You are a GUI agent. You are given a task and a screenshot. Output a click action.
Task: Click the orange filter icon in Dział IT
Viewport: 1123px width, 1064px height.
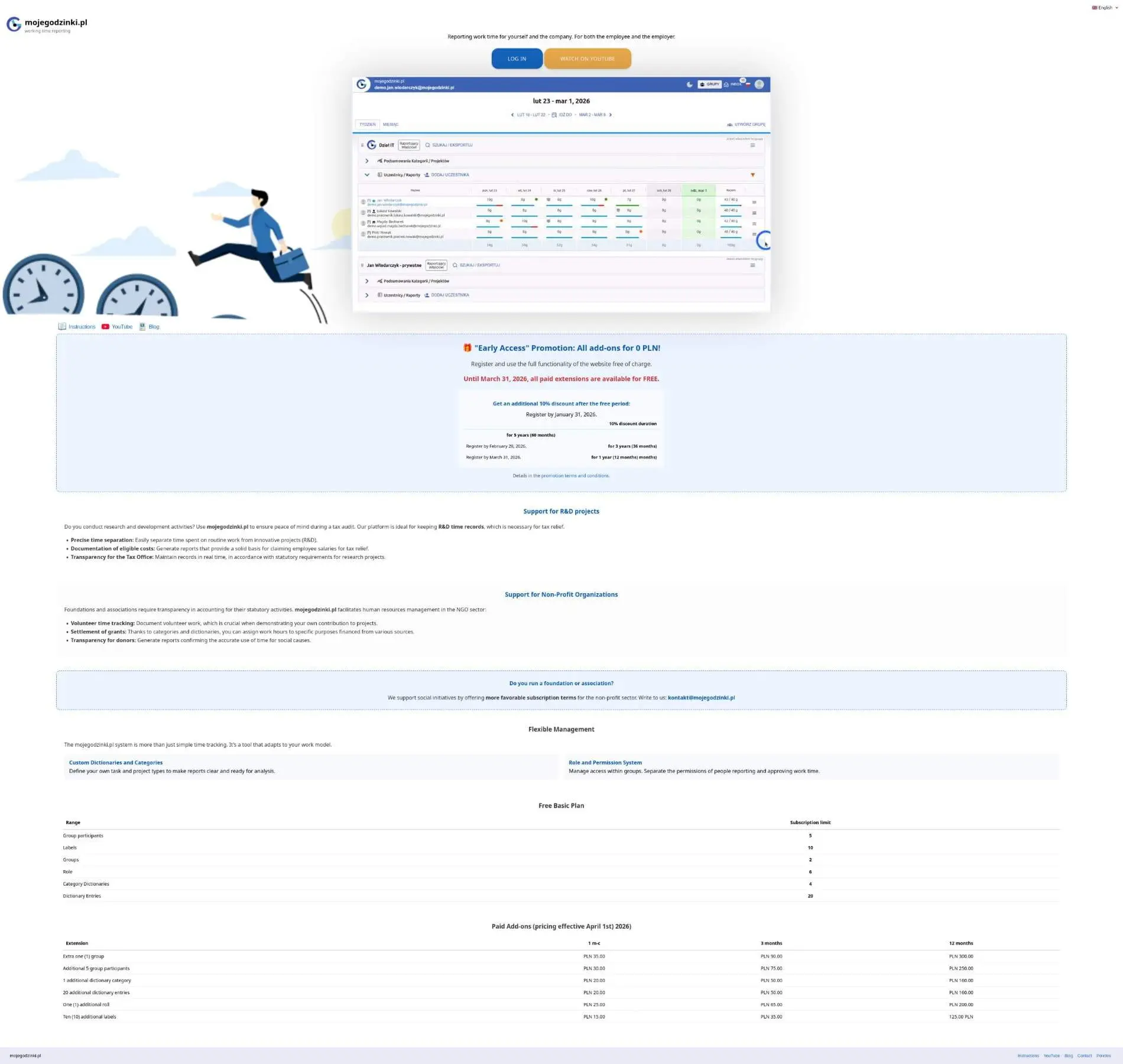pos(752,175)
